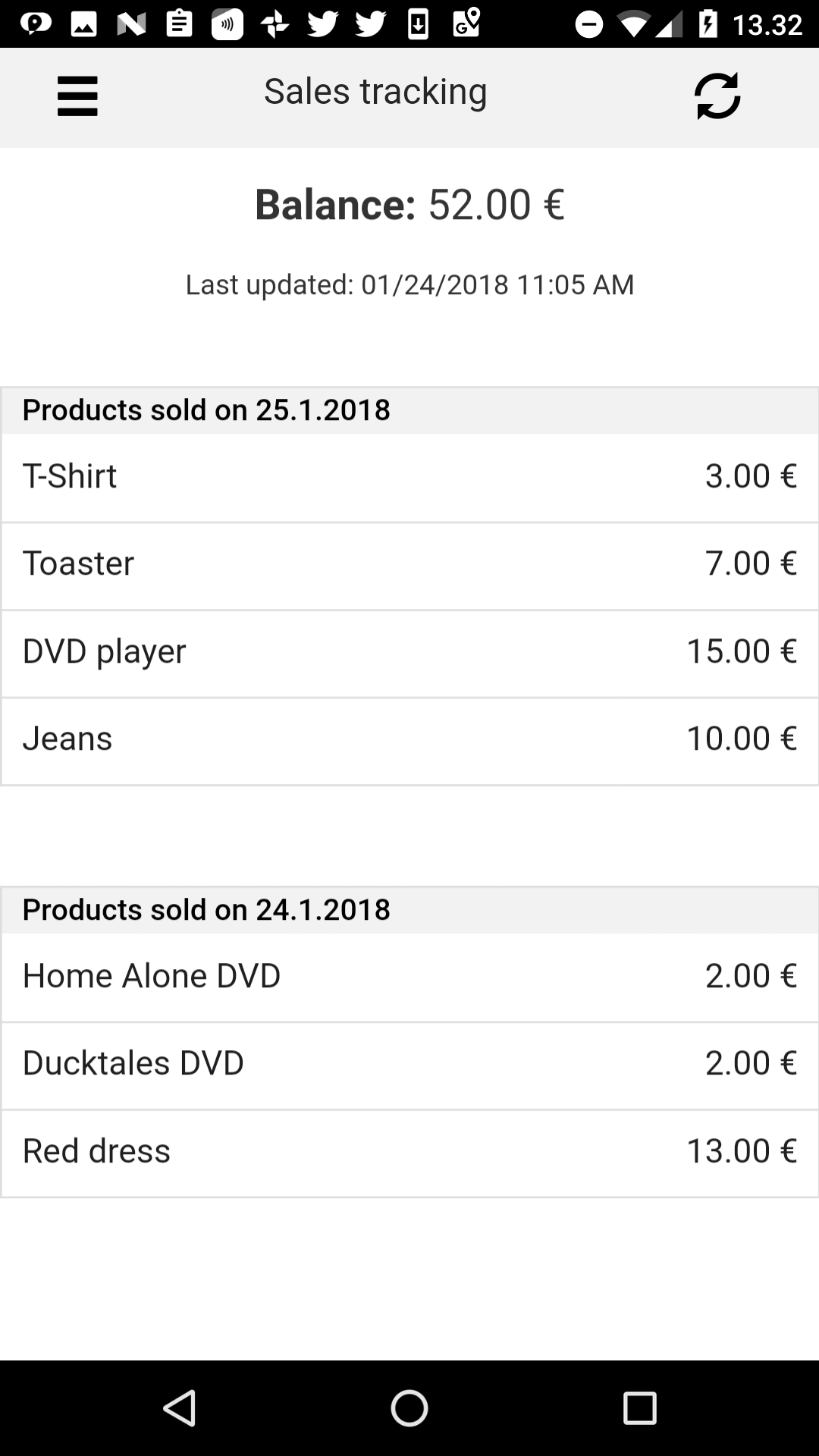Tap the refresh sync icon
Image resolution: width=819 pixels, height=1456 pixels.
pos(717,96)
